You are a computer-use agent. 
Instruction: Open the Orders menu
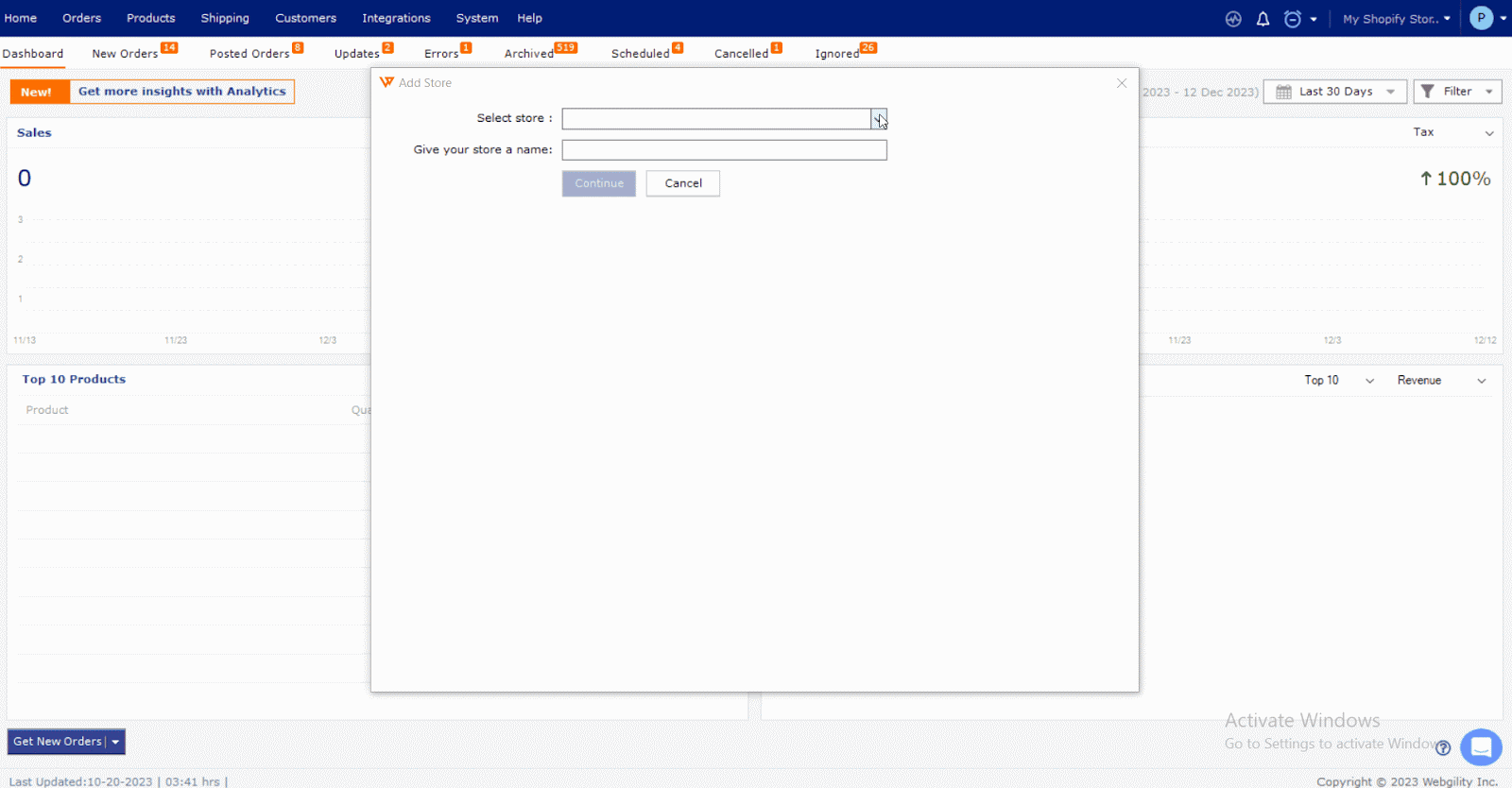click(x=82, y=18)
